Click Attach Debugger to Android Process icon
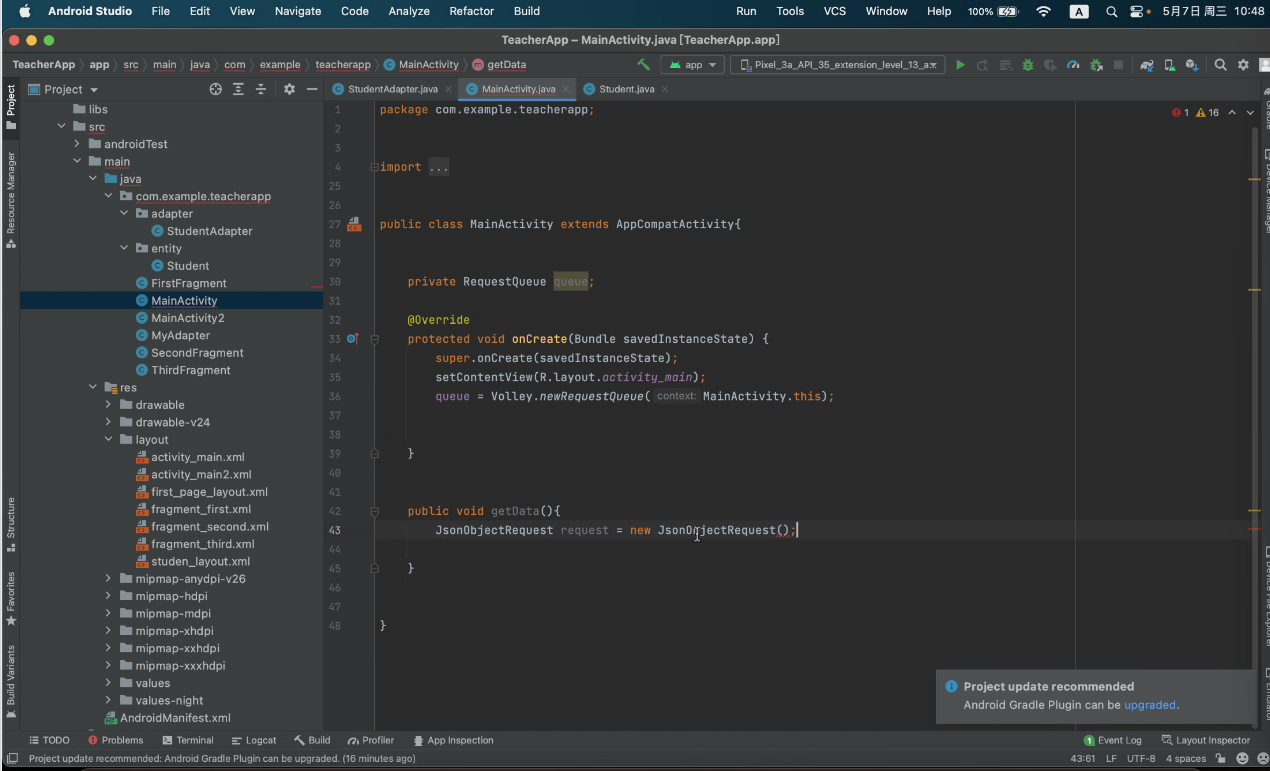1270x771 pixels. tap(1096, 65)
